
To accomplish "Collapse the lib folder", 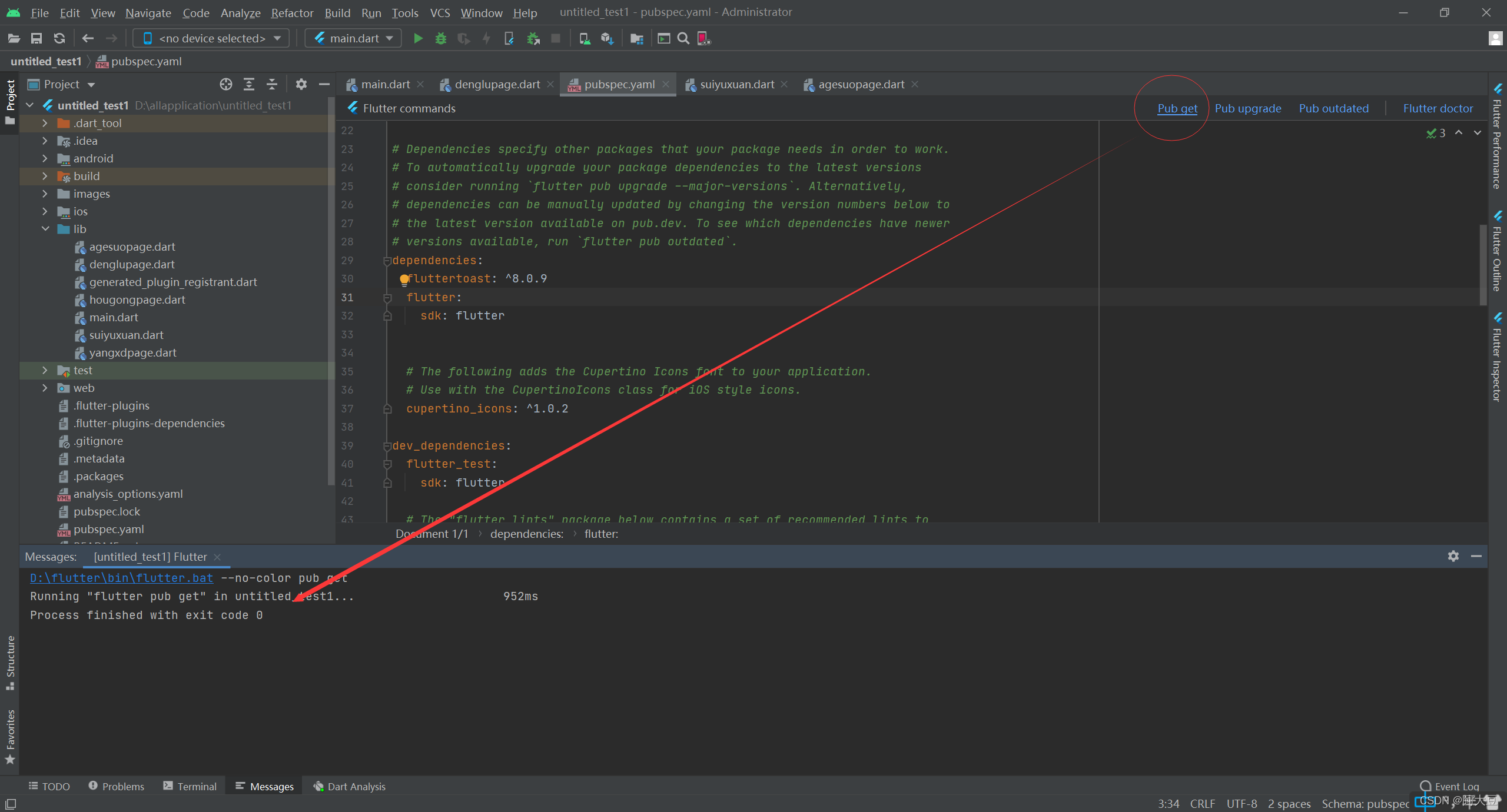I will 45,229.
